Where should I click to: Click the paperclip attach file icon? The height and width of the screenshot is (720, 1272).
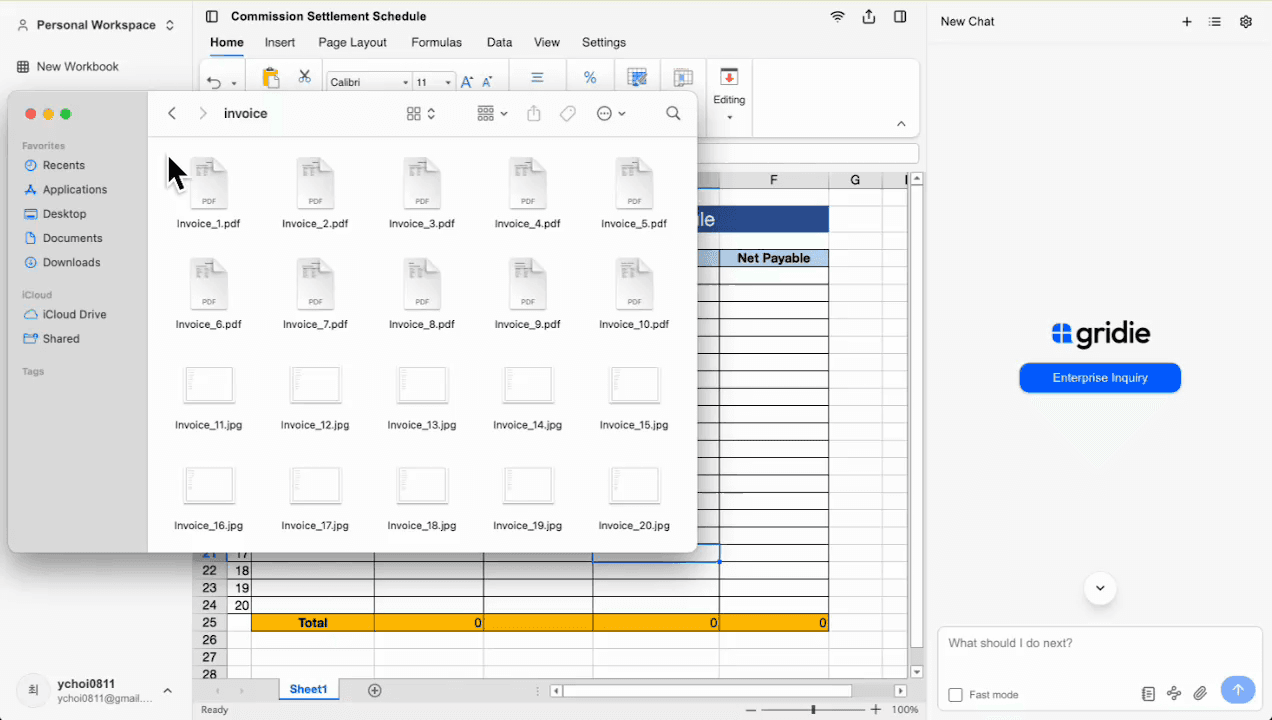[1201, 693]
